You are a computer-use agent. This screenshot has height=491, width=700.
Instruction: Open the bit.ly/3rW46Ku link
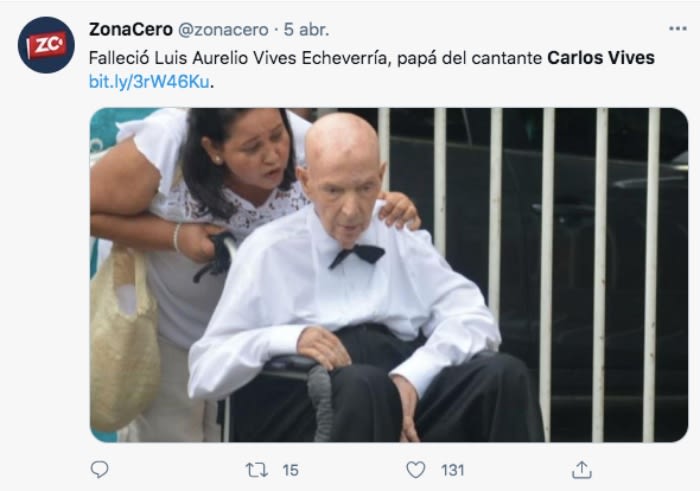[x=149, y=82]
